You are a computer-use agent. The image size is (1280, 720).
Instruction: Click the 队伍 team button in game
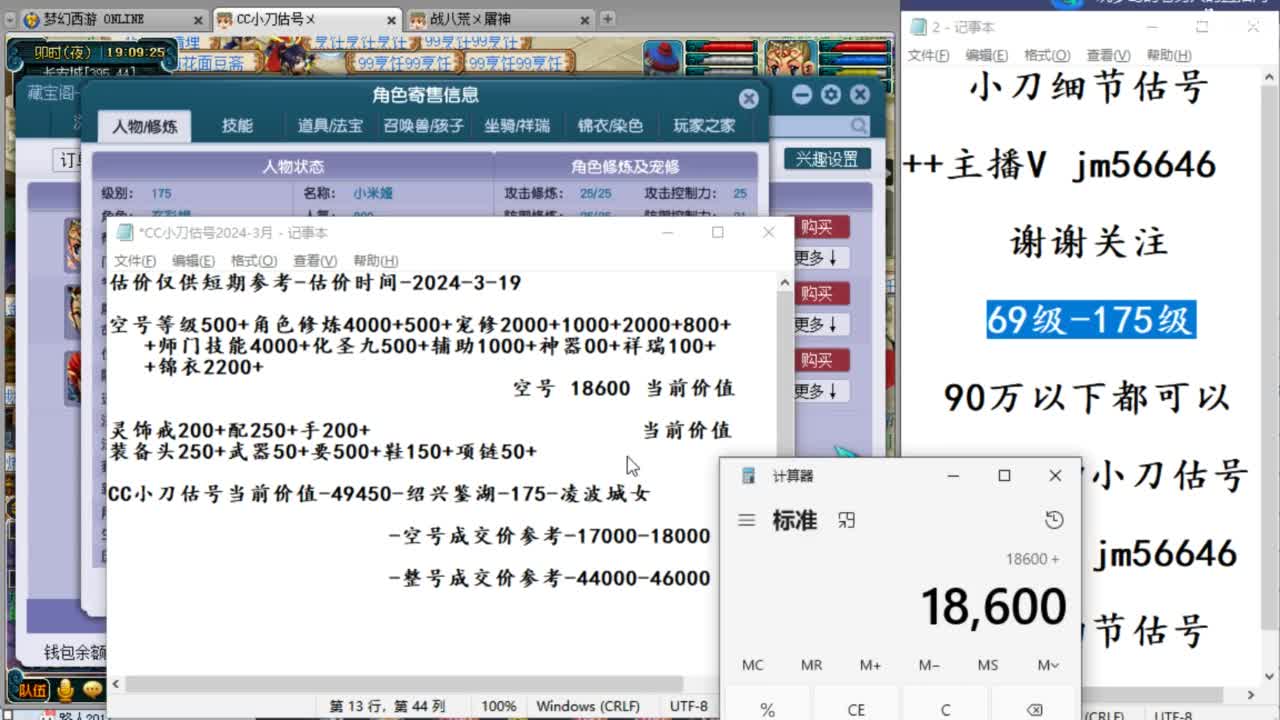tap(32, 690)
